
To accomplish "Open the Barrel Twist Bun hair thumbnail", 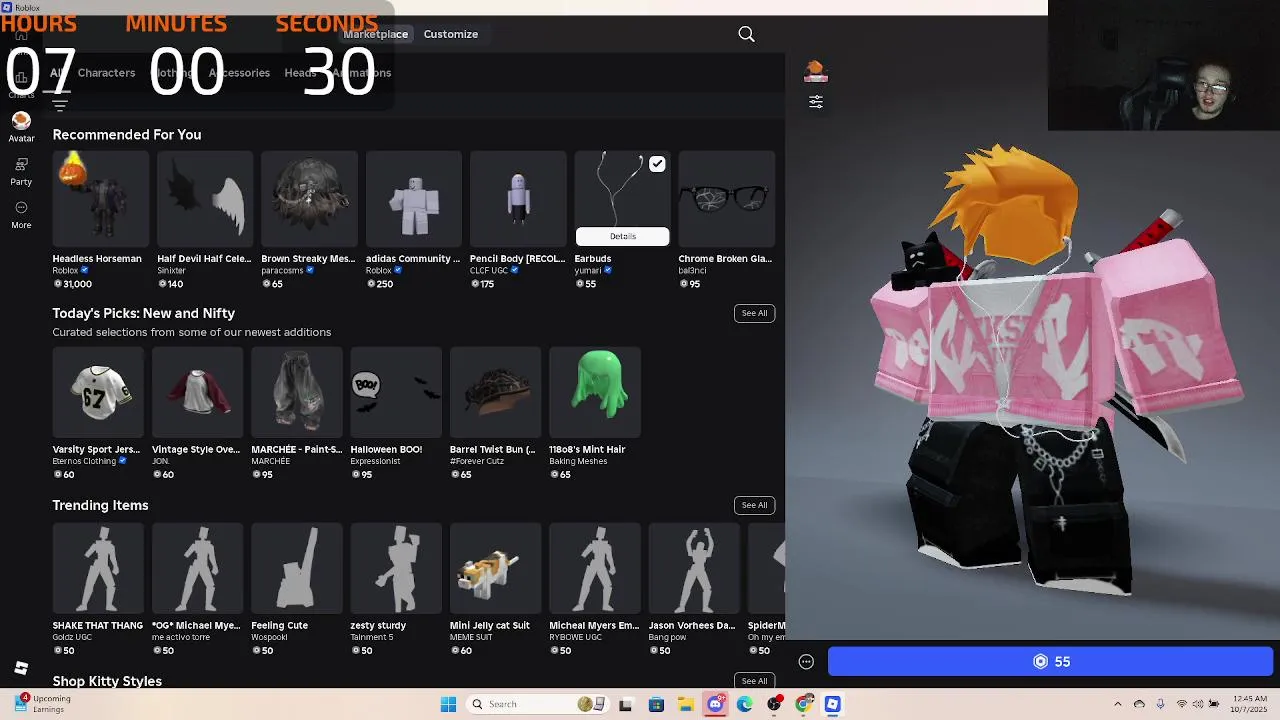I will pyautogui.click(x=495, y=392).
